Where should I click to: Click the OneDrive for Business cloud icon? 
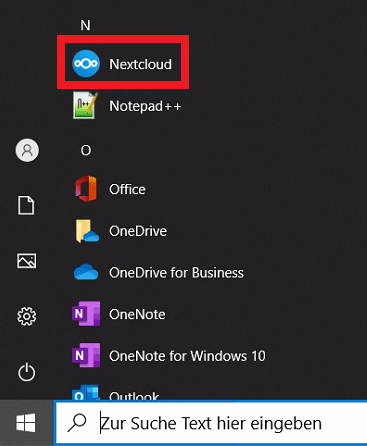[x=86, y=272]
